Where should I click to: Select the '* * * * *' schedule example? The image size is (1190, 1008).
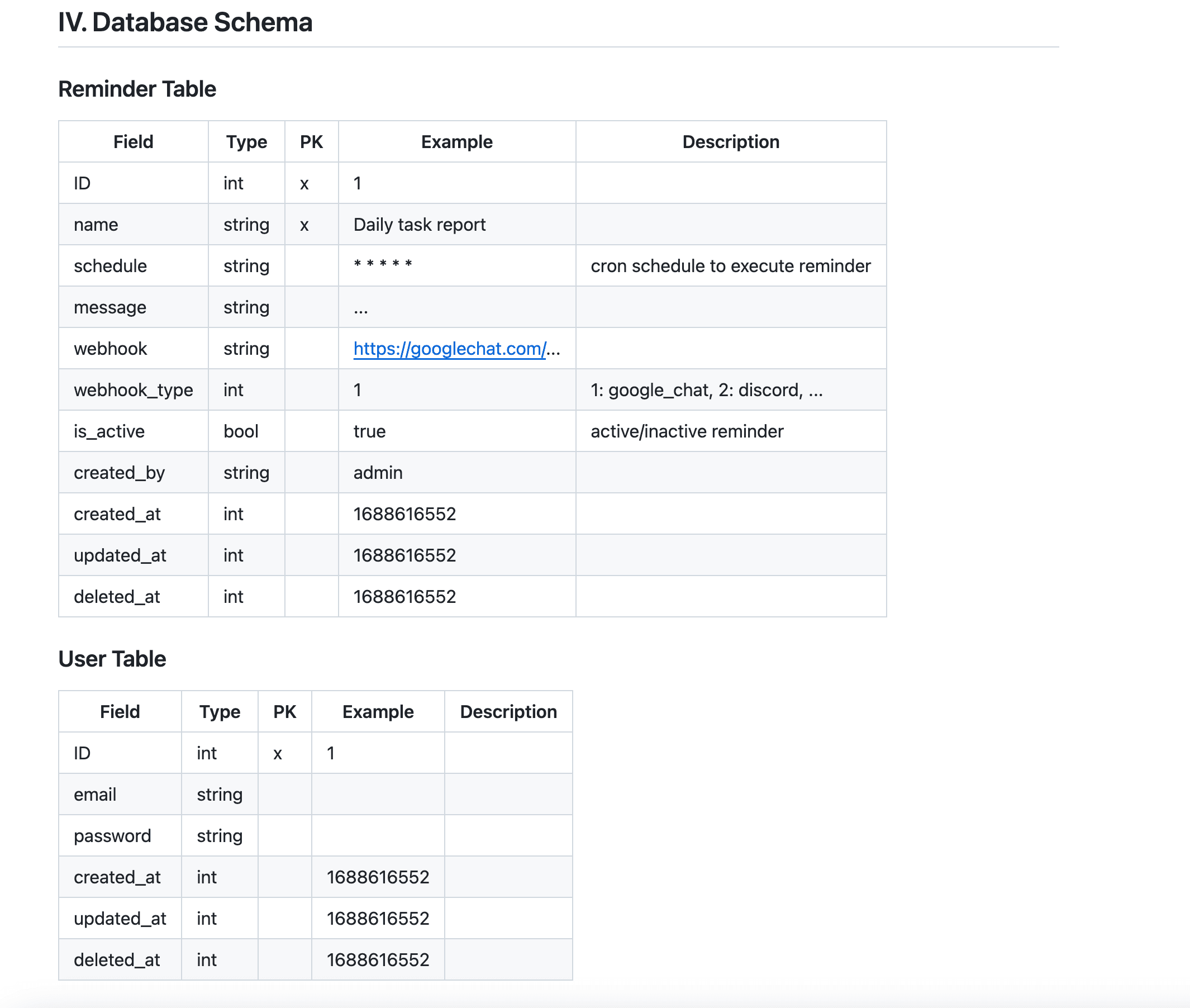(x=383, y=264)
